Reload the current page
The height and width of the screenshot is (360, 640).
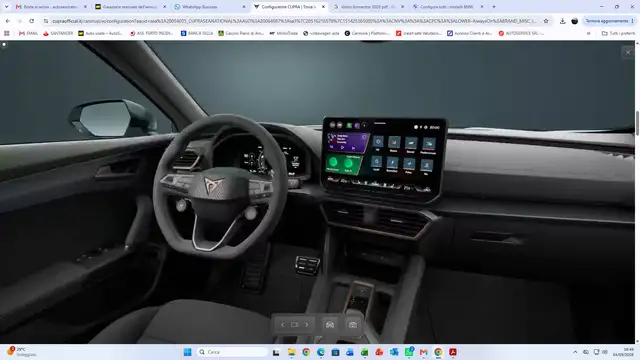pyautogui.click(x=31, y=21)
